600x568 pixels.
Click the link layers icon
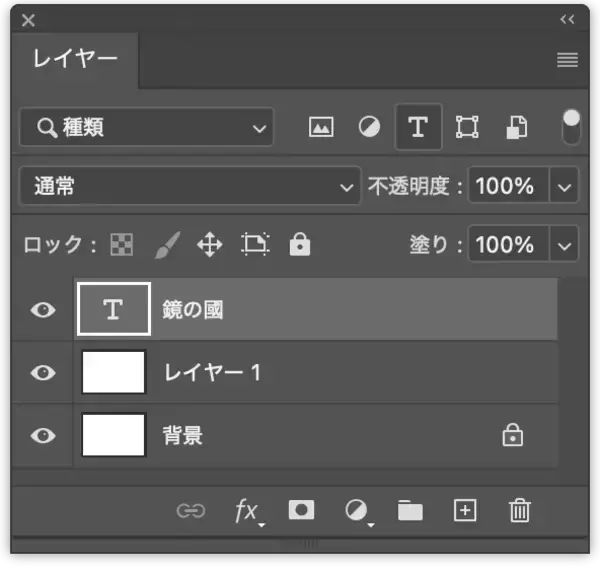191,511
